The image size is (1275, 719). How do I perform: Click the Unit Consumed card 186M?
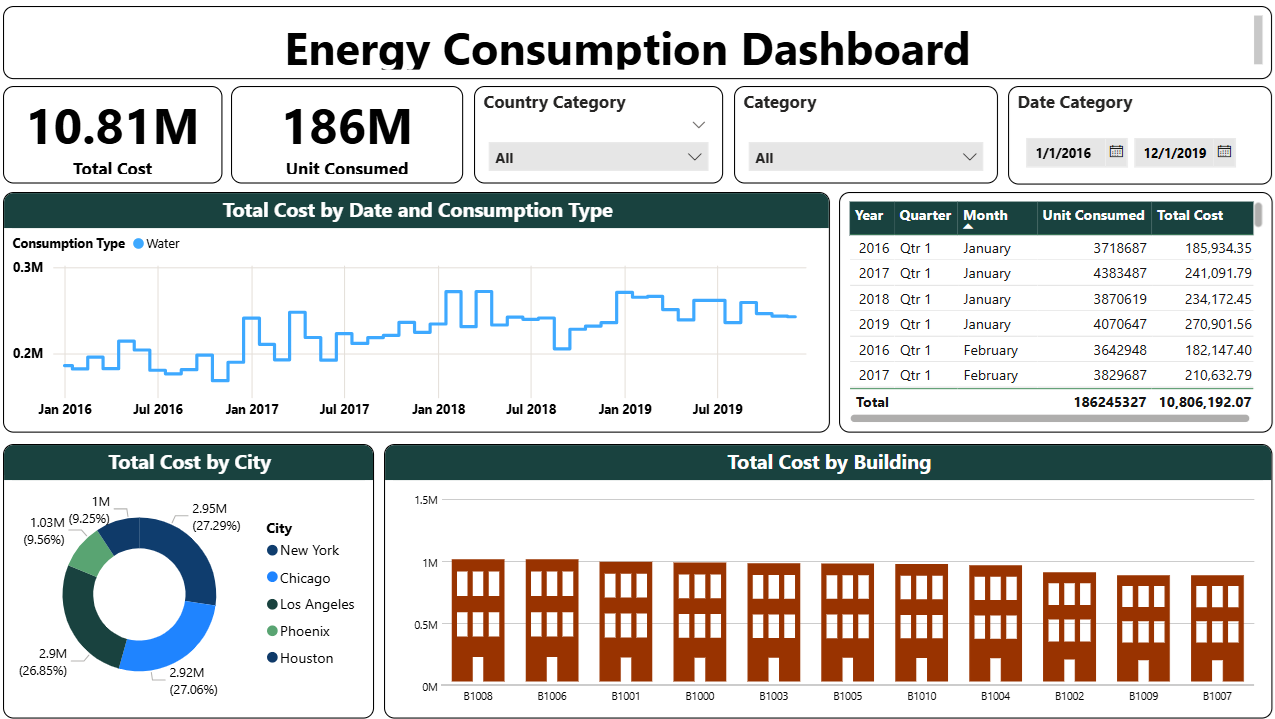(x=347, y=135)
